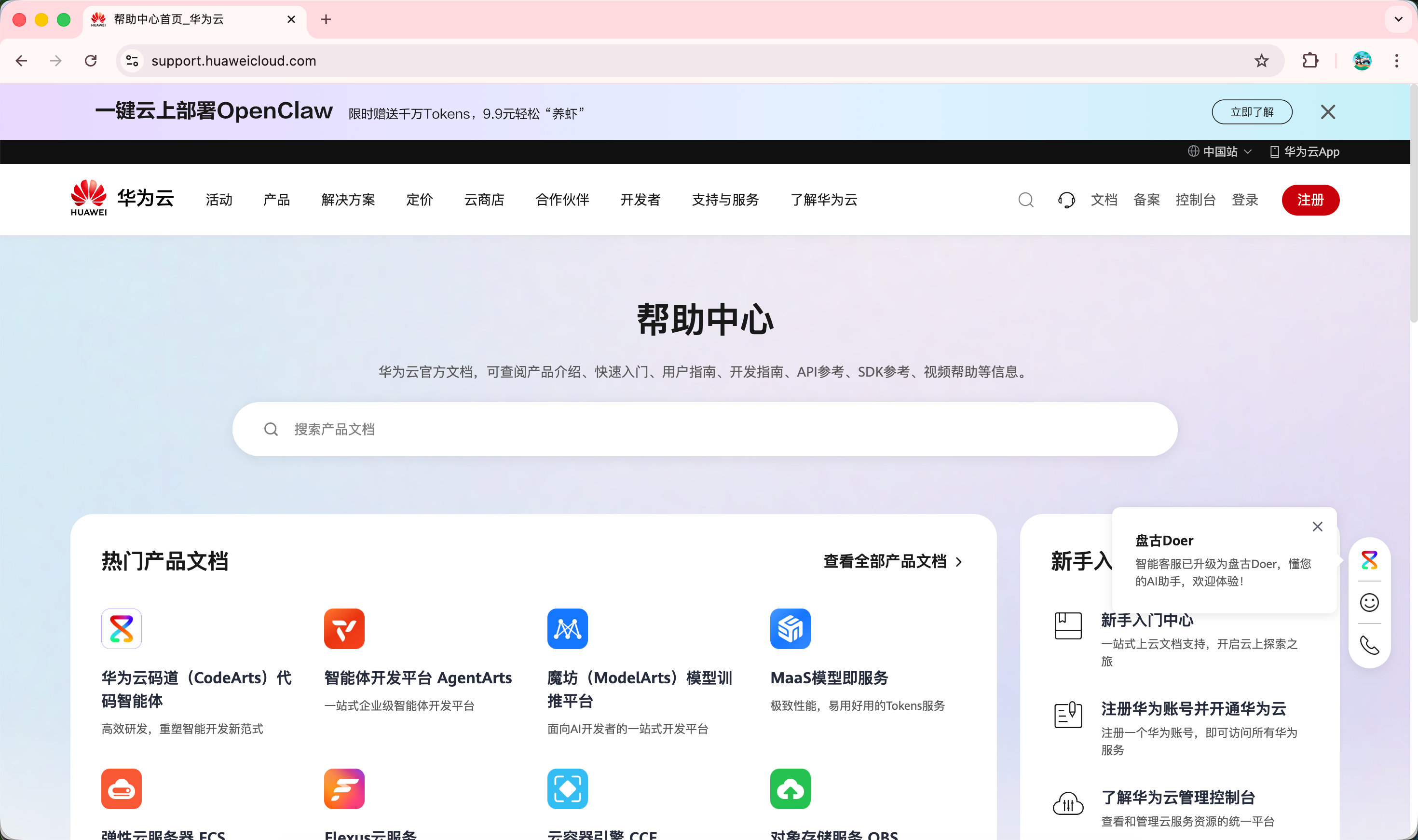Click the phone contact icon
The image size is (1418, 840).
pyautogui.click(x=1369, y=645)
